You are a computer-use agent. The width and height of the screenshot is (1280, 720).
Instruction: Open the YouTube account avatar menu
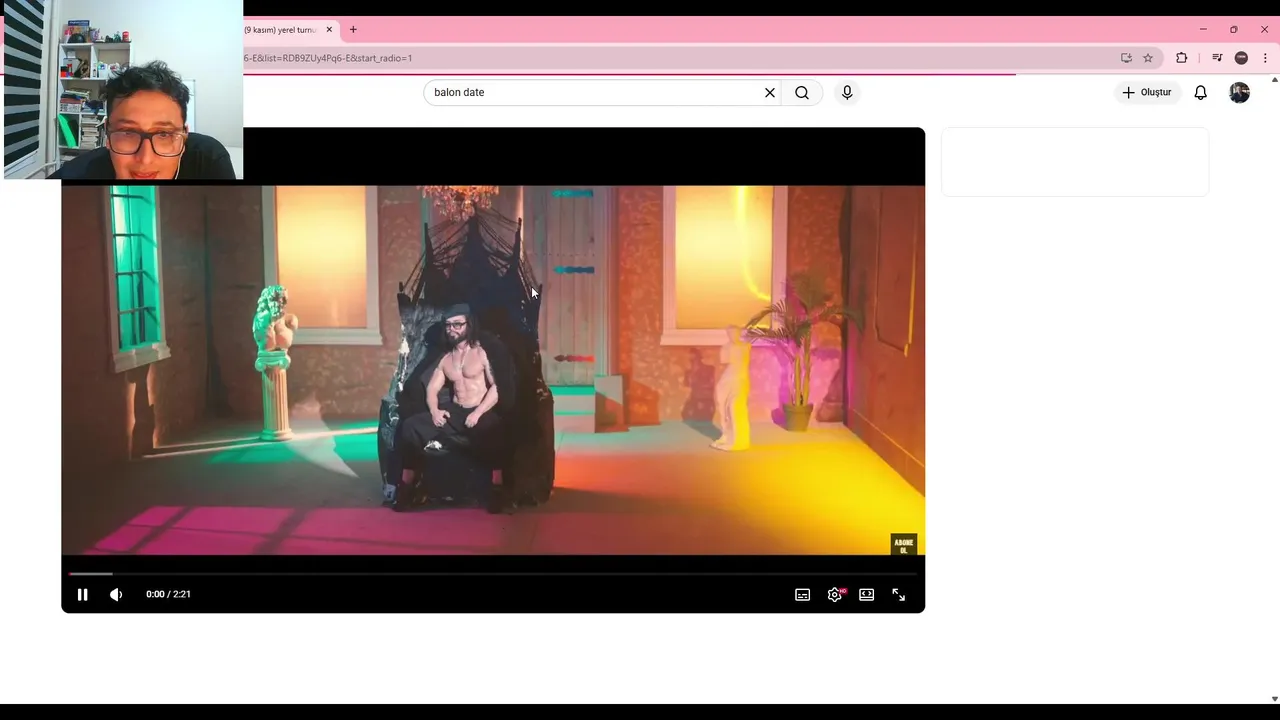(x=1239, y=92)
